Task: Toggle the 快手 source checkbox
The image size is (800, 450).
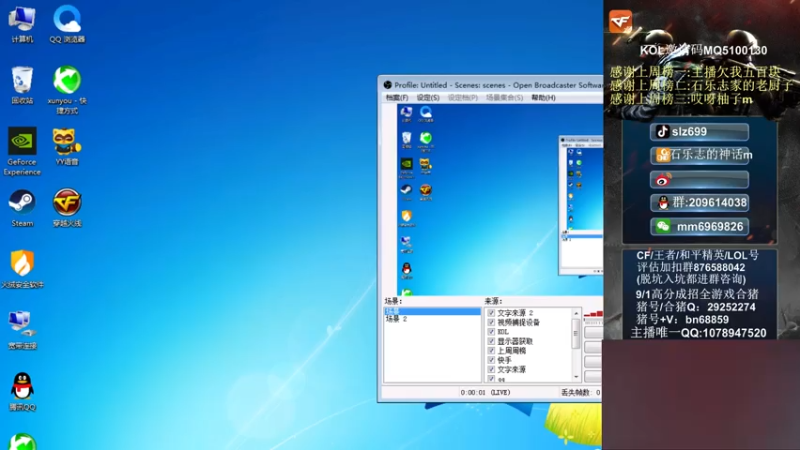Action: click(491, 360)
